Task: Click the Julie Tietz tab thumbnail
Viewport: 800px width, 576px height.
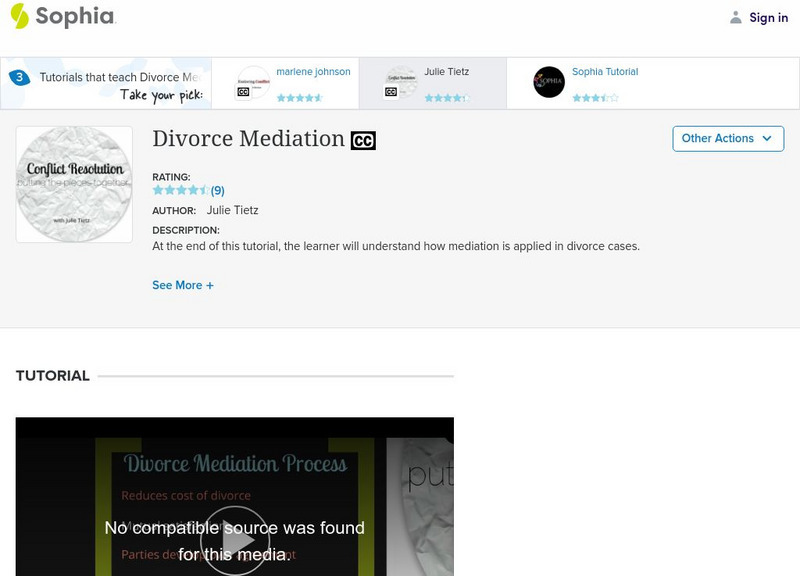Action: [402, 82]
